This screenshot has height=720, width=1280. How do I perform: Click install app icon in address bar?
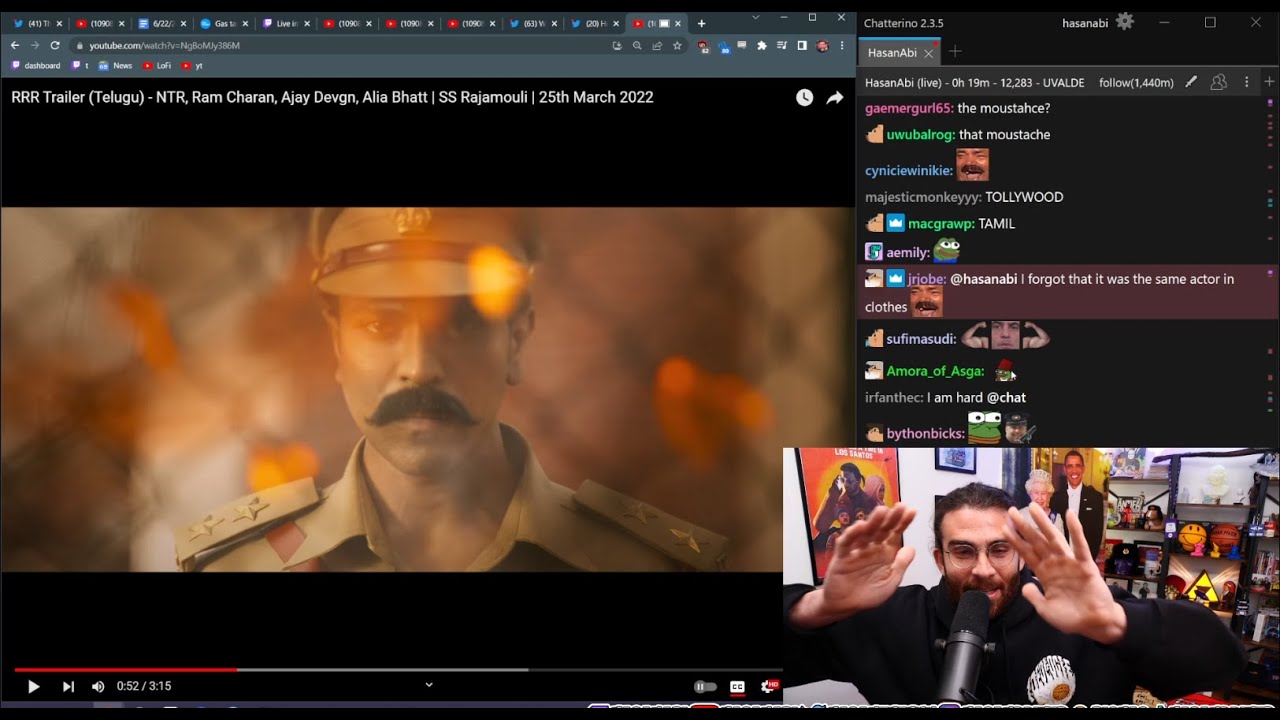pyautogui.click(x=617, y=45)
